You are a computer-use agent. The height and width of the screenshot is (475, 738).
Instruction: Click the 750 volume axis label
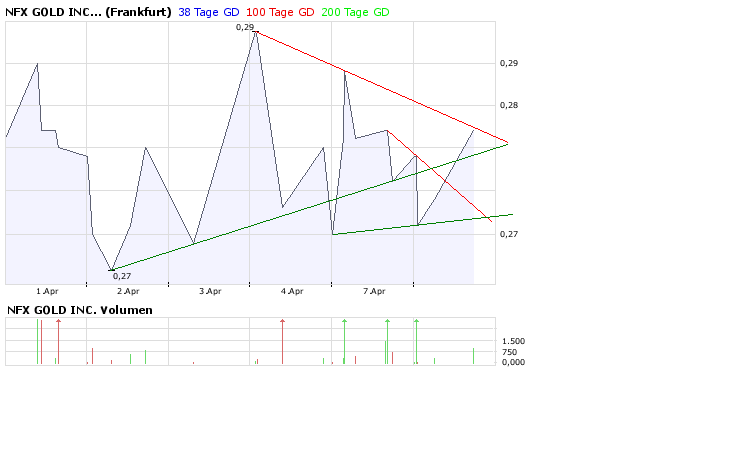point(509,352)
